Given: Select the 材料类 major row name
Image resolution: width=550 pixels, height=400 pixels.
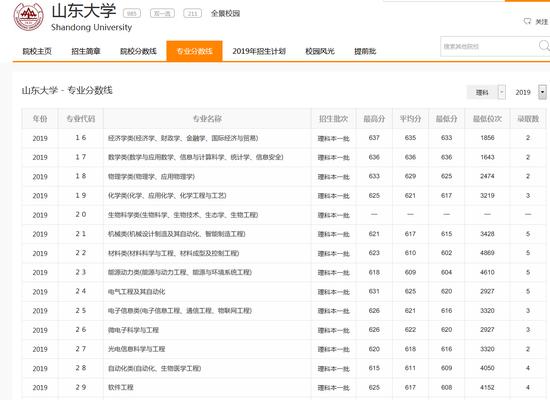Looking at the screenshot, I should coord(174,253).
